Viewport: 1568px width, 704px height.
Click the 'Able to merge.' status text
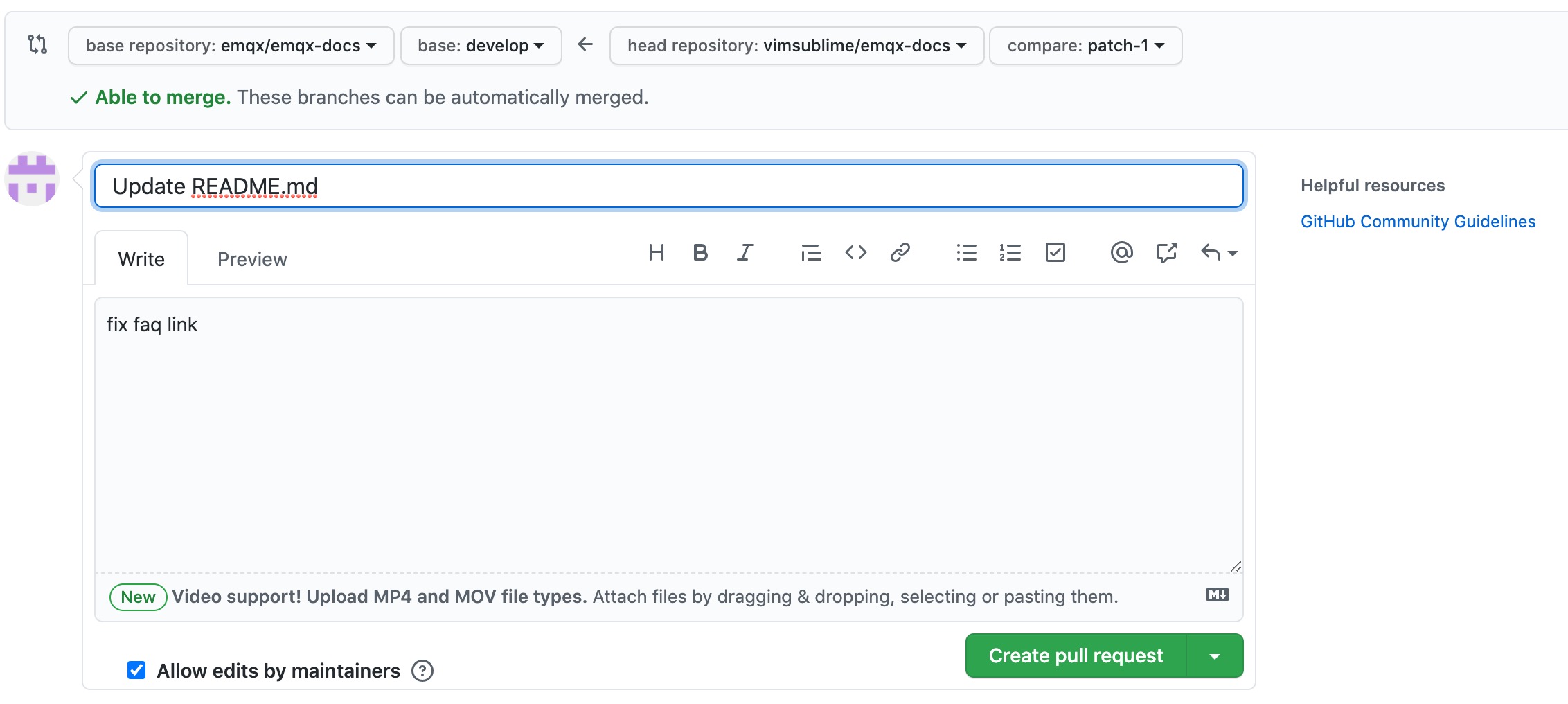(163, 98)
